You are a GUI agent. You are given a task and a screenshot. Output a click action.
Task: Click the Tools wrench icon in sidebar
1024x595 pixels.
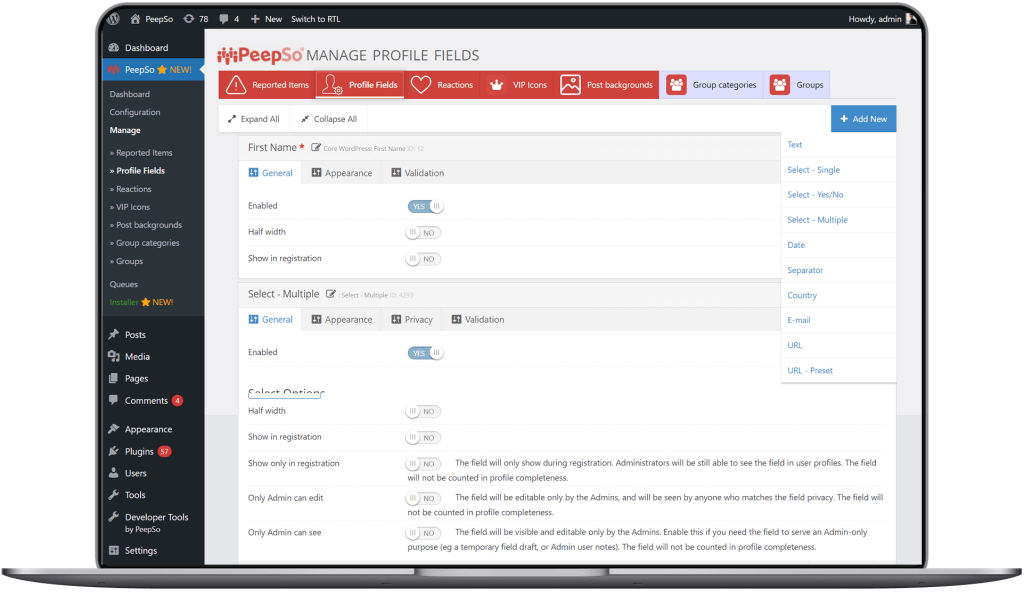tap(114, 495)
